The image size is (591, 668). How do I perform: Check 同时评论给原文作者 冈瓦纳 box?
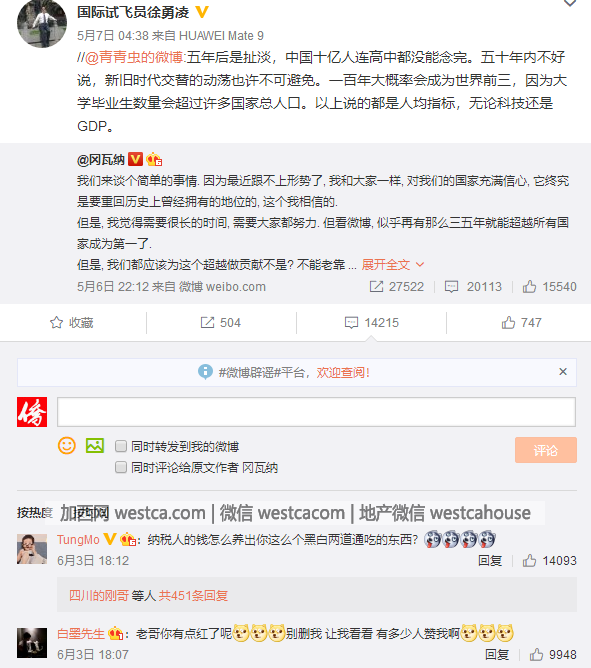click(121, 467)
